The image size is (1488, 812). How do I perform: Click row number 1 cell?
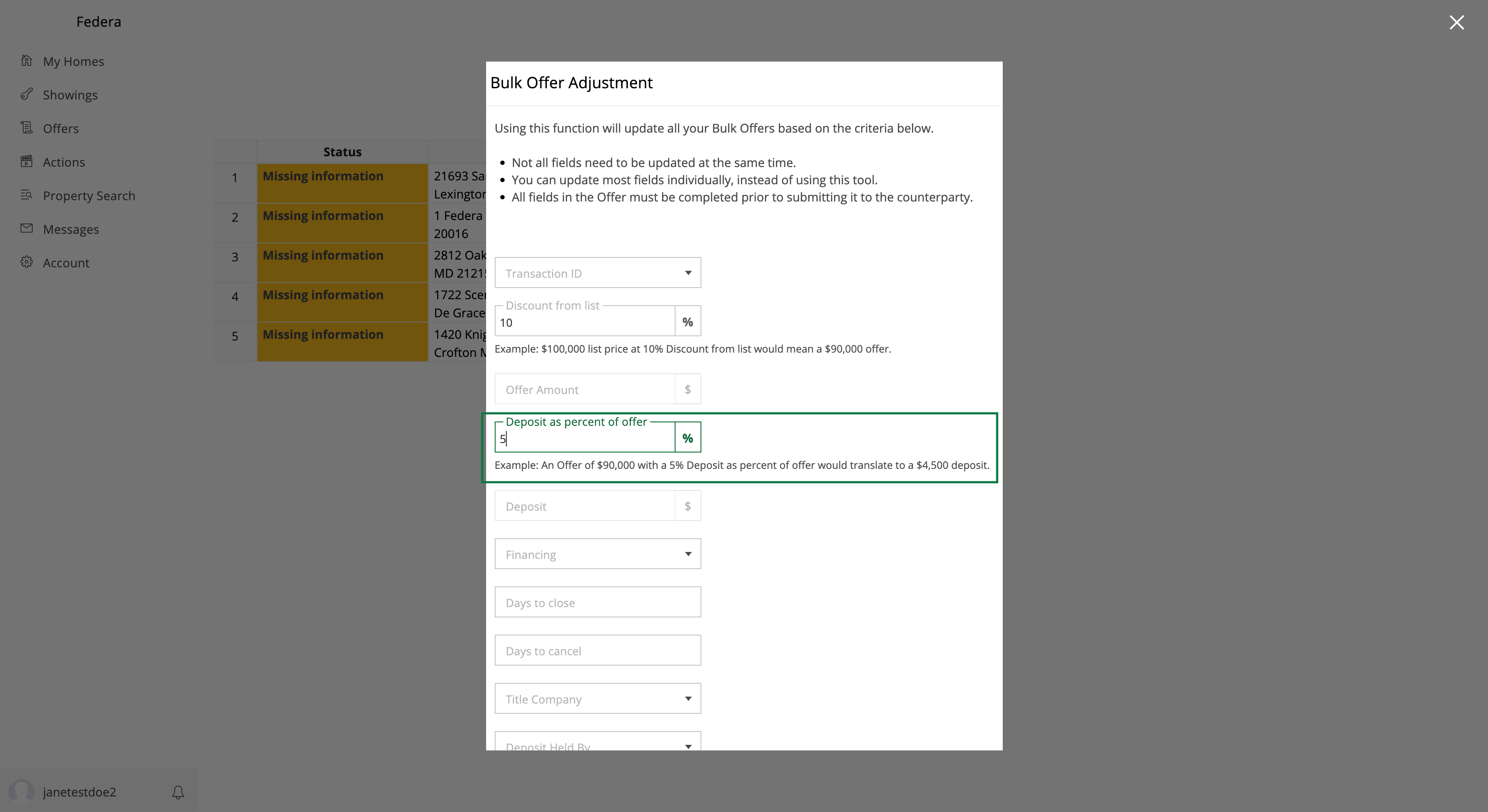pyautogui.click(x=235, y=183)
